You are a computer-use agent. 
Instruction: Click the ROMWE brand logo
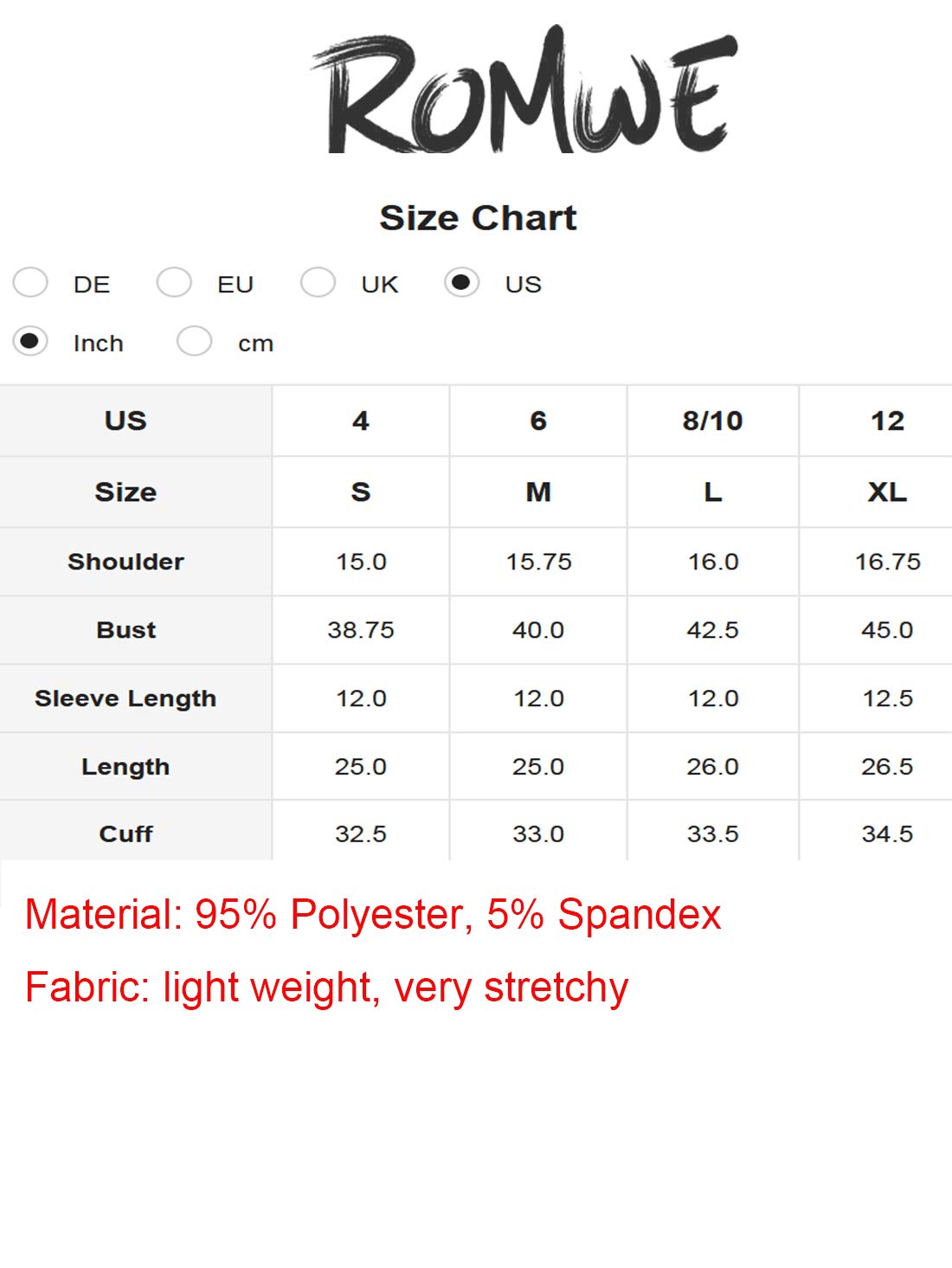[524, 92]
